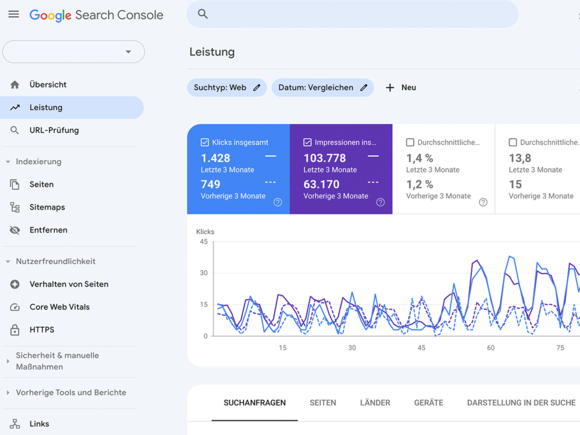Viewport: 580px width, 435px height.
Task: Click the plus icon beside Neu
Action: (390, 88)
